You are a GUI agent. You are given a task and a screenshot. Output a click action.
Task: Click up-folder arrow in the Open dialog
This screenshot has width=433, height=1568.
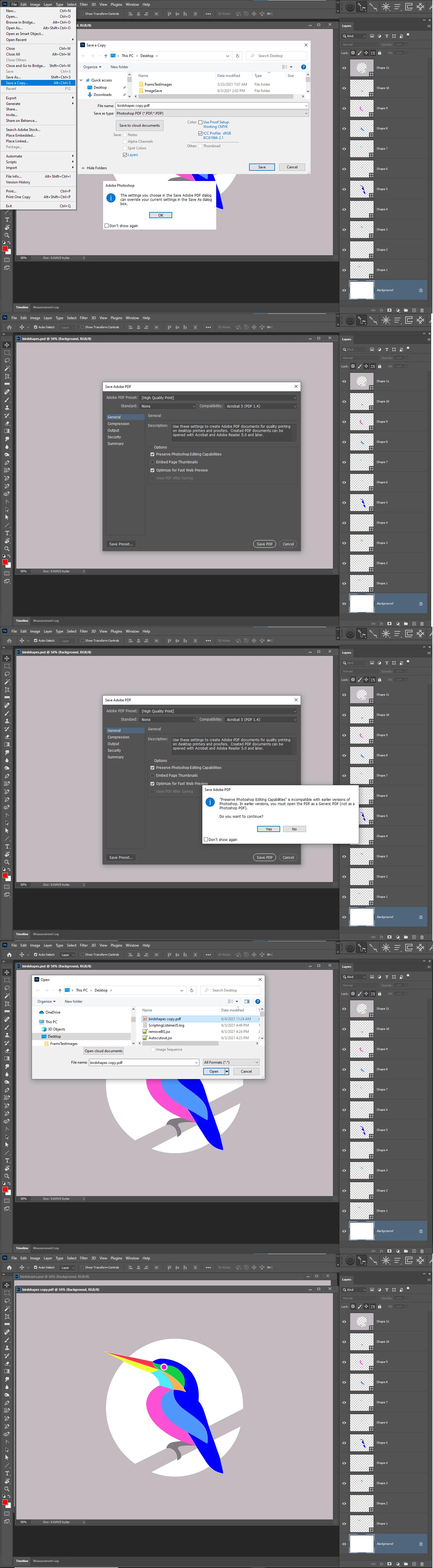coord(60,990)
